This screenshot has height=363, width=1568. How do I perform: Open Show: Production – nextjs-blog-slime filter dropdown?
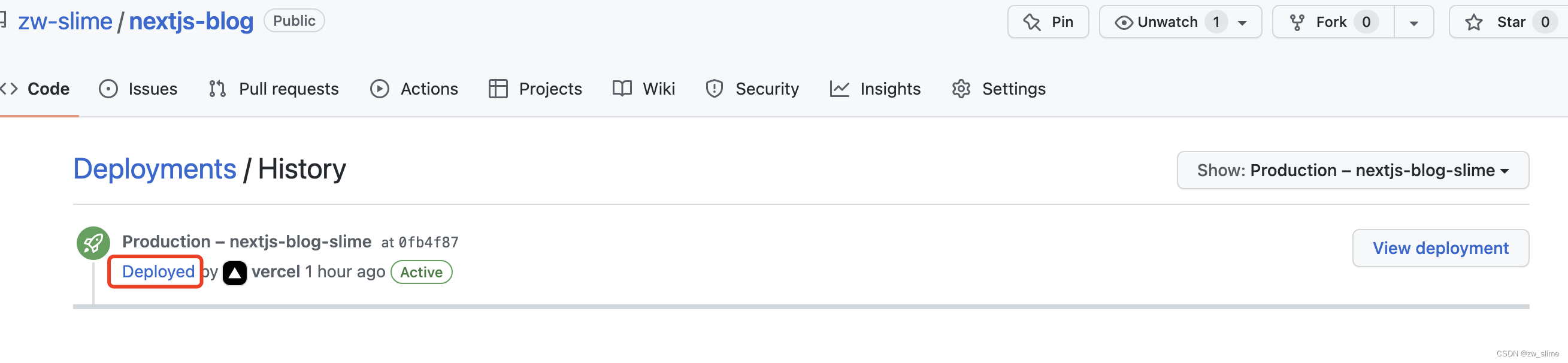[x=1352, y=170]
